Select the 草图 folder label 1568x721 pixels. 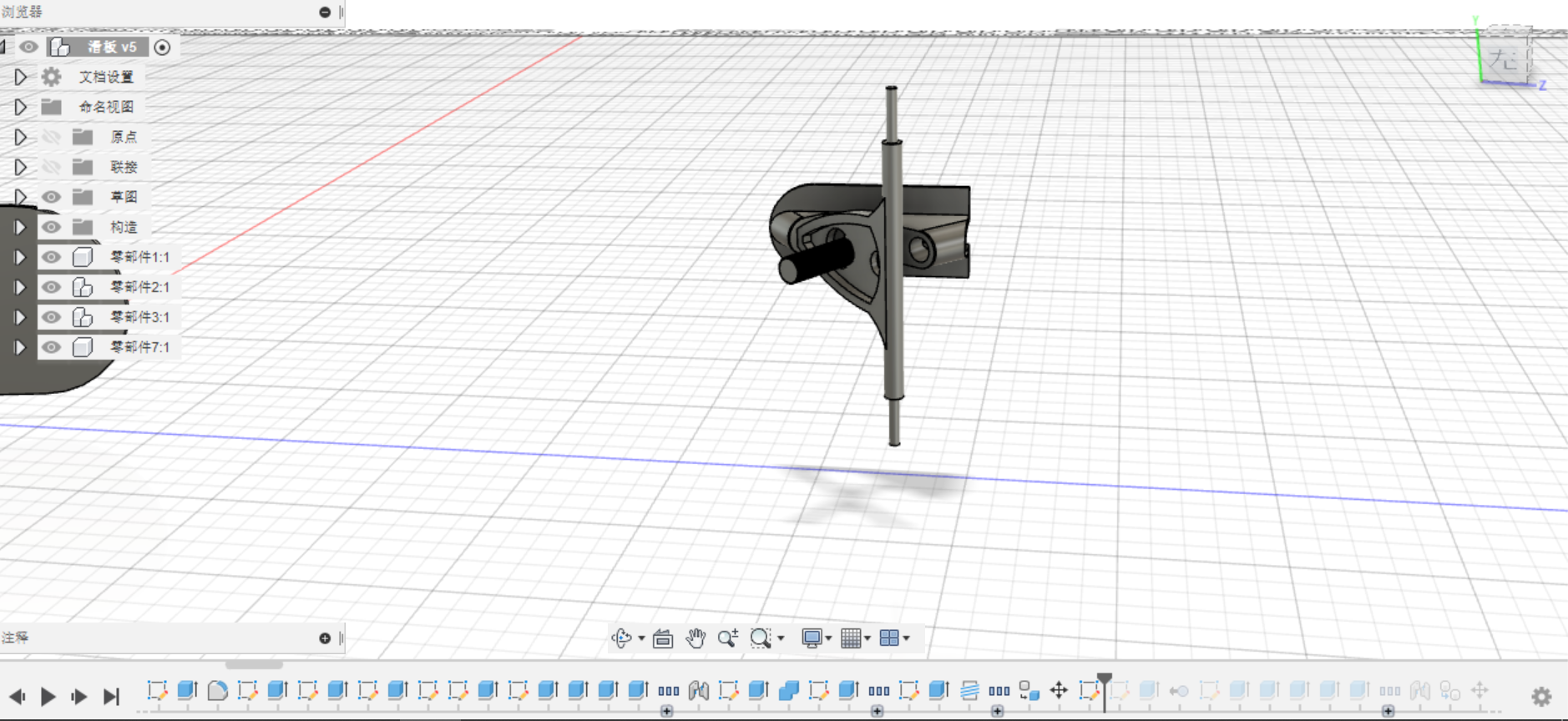click(x=124, y=197)
